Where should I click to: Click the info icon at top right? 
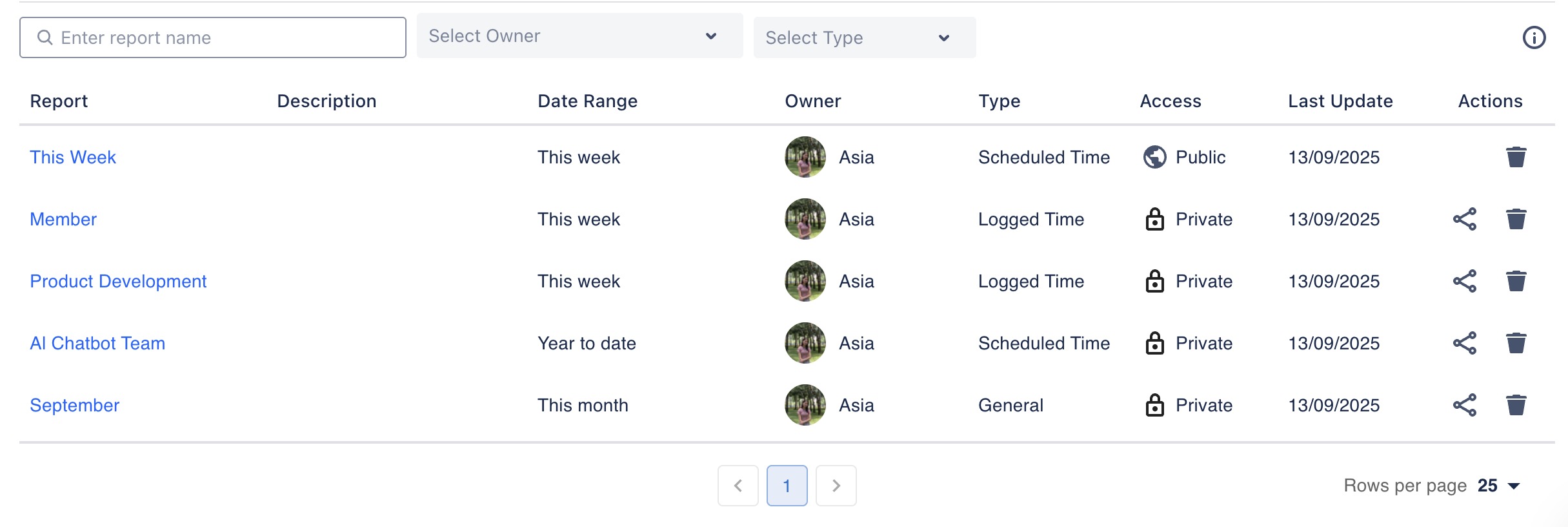tap(1534, 37)
